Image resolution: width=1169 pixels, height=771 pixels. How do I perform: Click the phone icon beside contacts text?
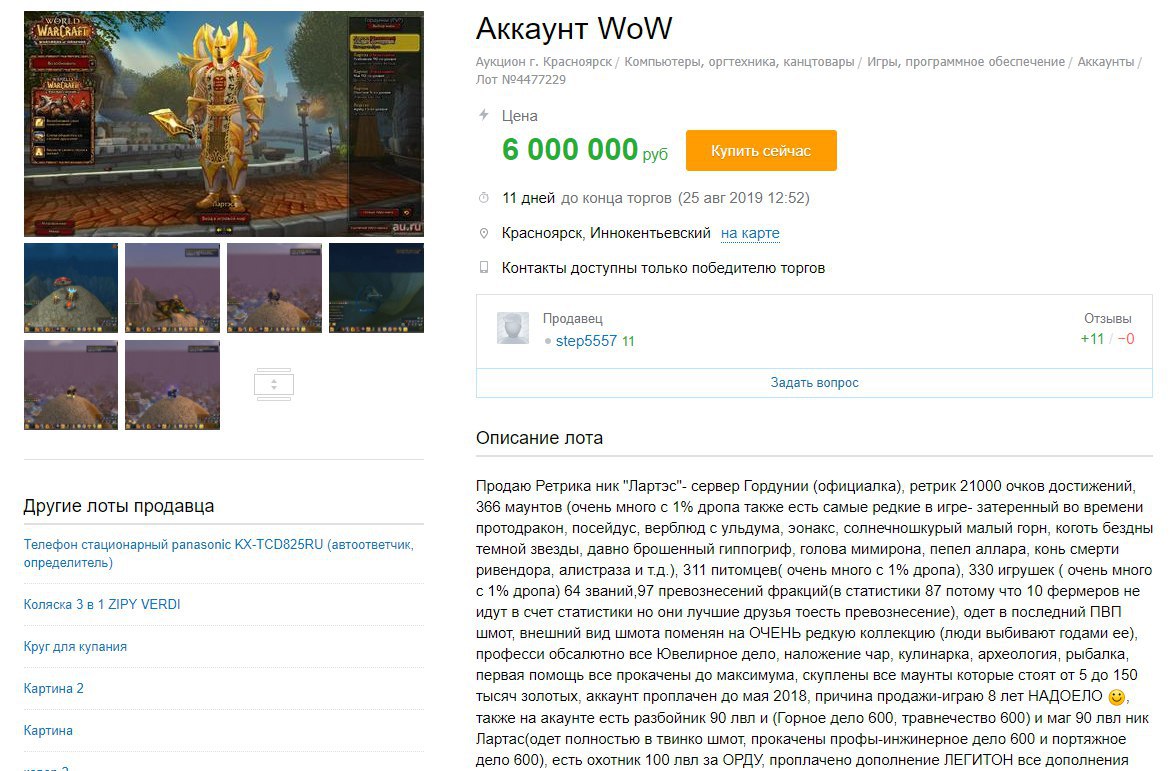pos(484,268)
